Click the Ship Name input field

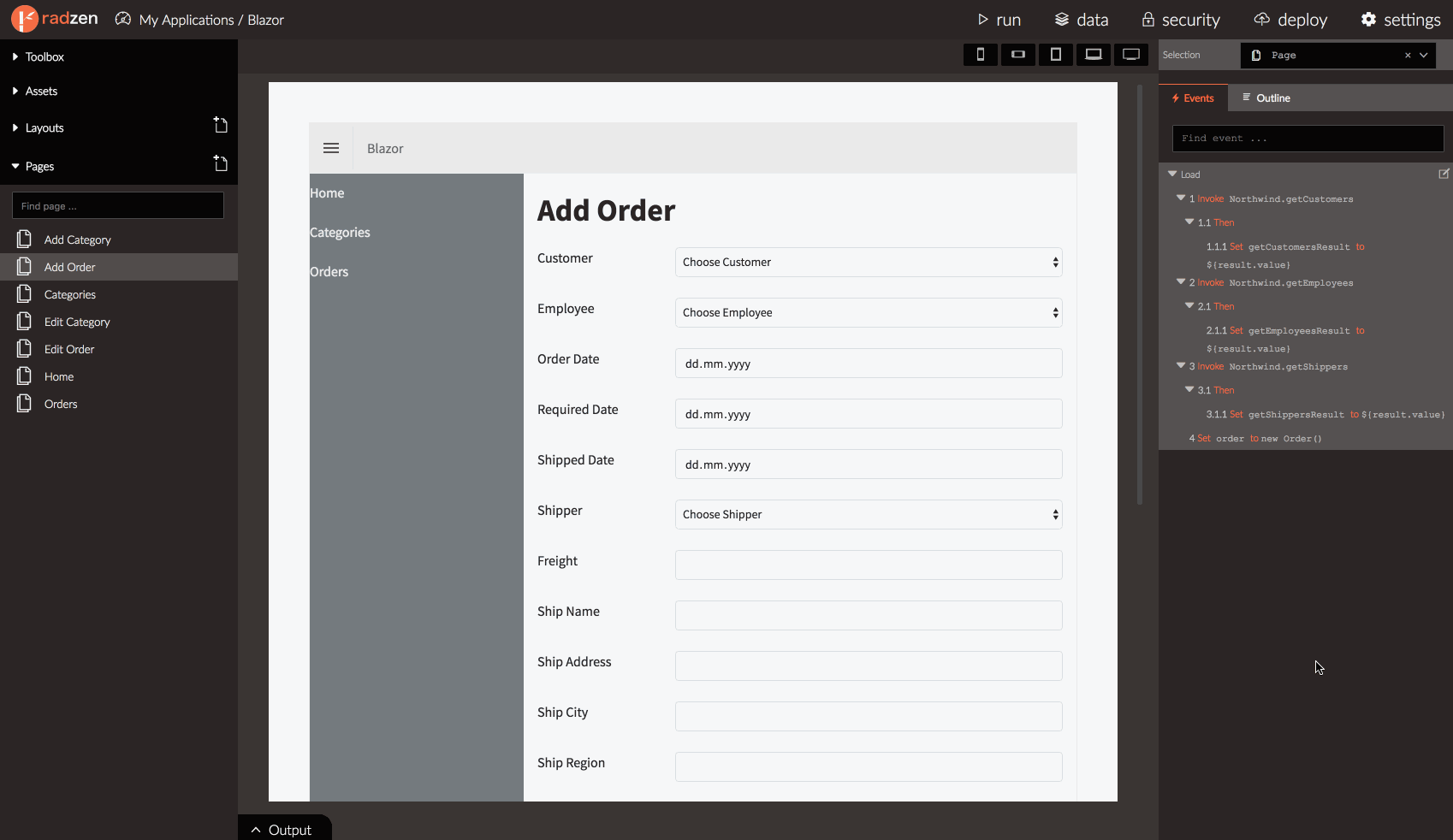point(869,615)
